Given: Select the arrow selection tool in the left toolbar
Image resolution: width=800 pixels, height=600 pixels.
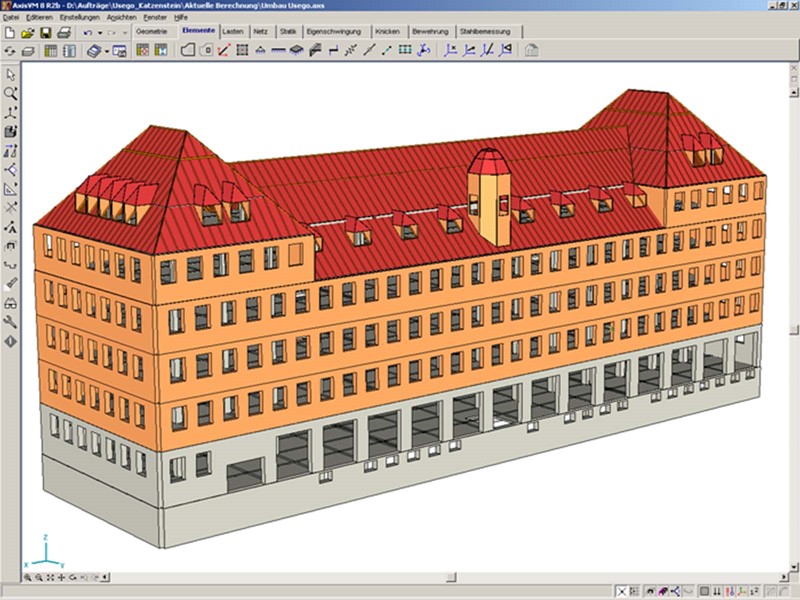Looking at the screenshot, I should point(11,75).
